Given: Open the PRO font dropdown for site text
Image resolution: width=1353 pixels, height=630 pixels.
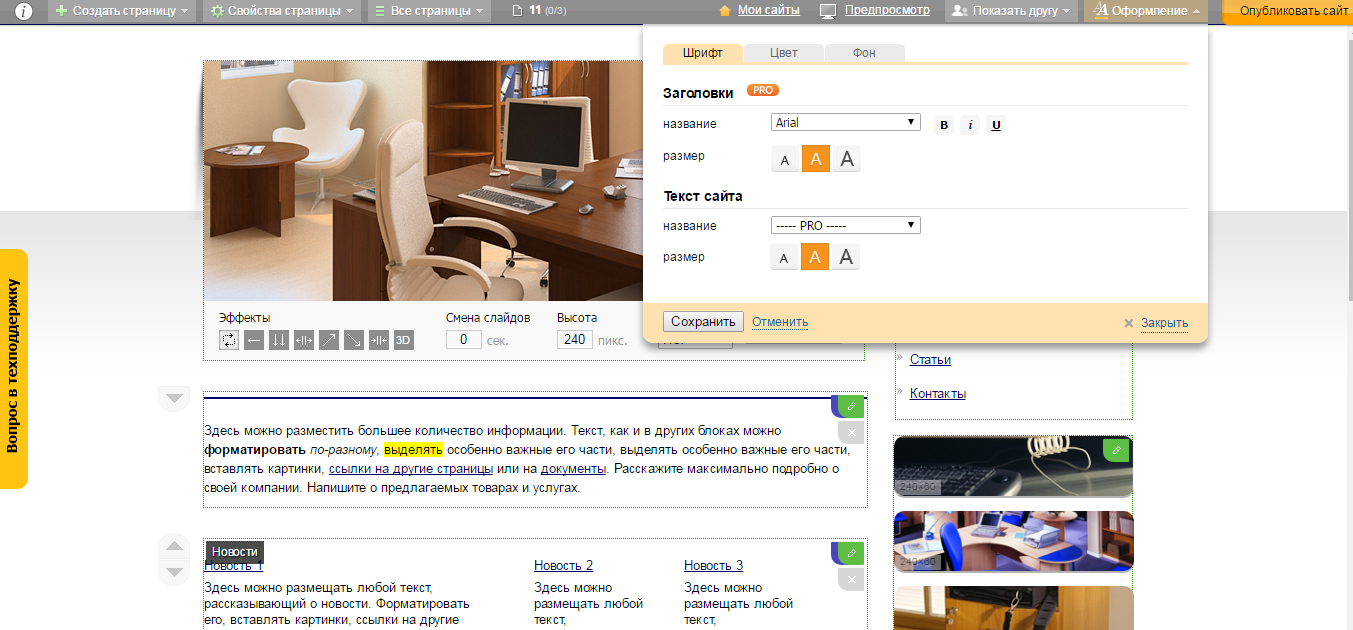Looking at the screenshot, I should click(x=845, y=224).
